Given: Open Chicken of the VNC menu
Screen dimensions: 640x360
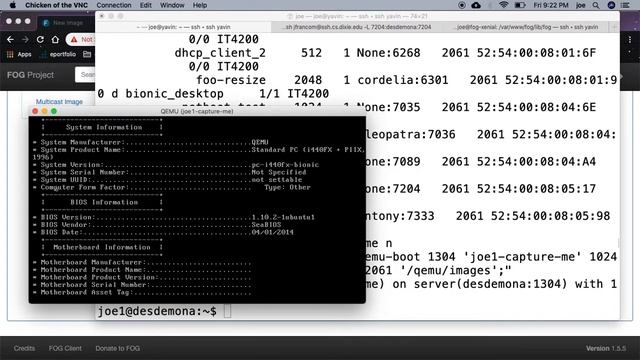Looking at the screenshot, I should [x=56, y=5].
